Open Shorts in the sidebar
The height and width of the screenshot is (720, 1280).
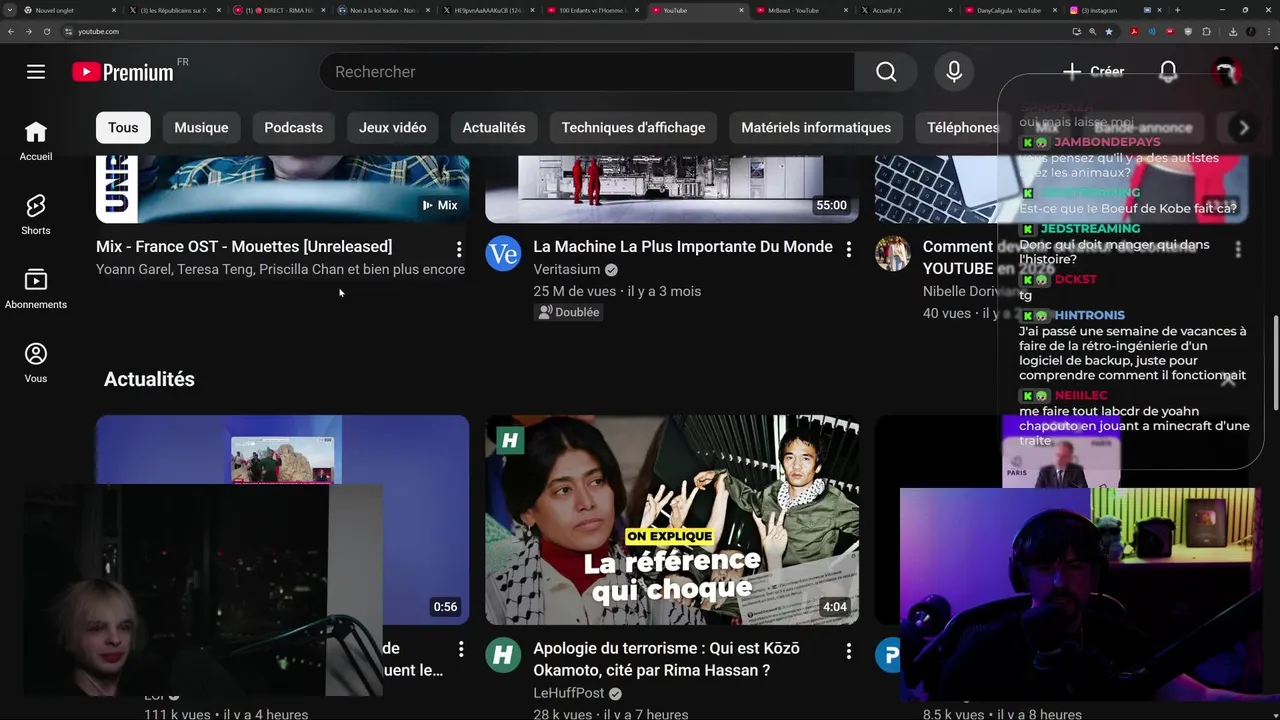click(36, 215)
